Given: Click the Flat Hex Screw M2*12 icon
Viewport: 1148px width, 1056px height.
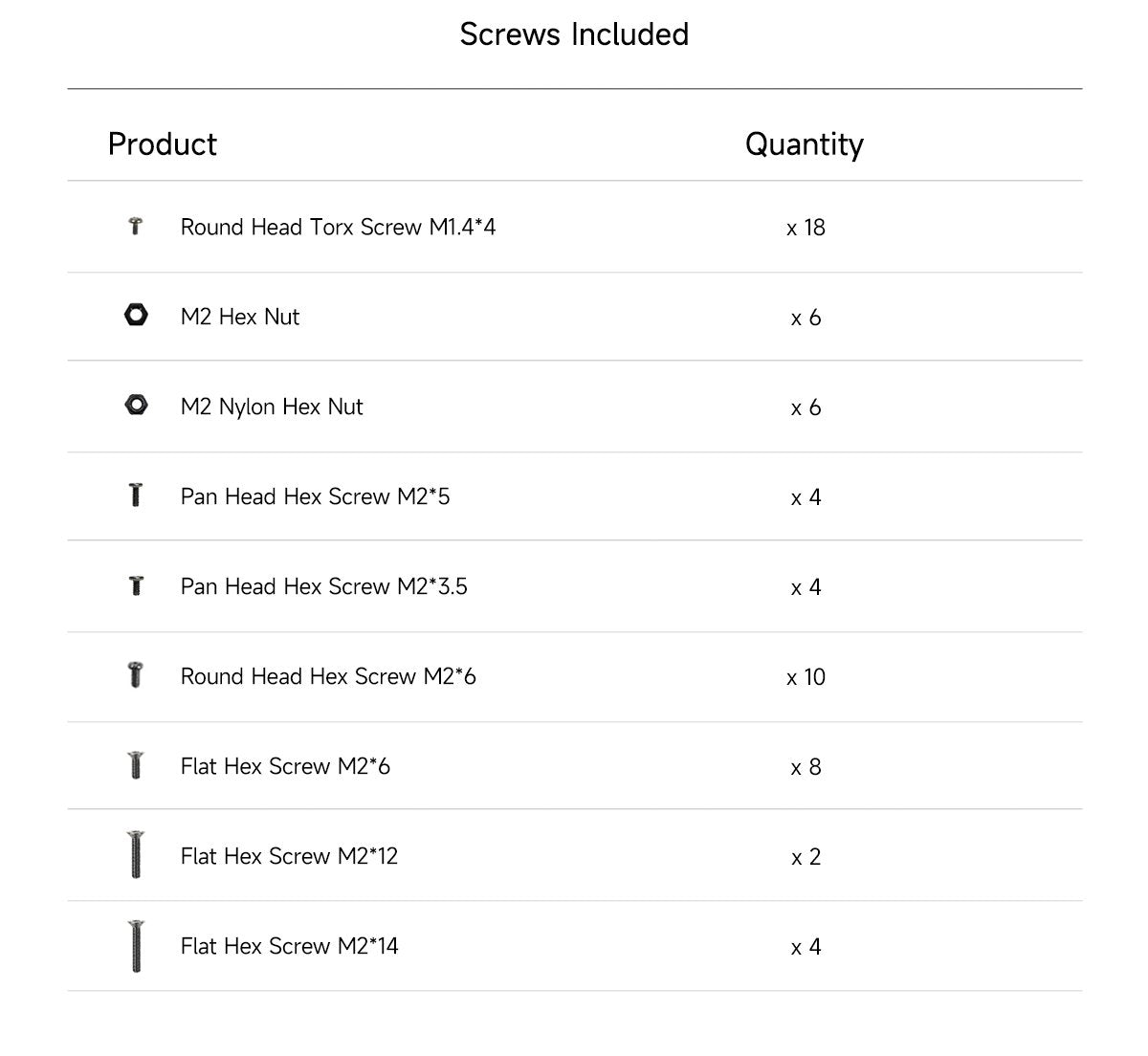Looking at the screenshot, I should click(x=136, y=855).
